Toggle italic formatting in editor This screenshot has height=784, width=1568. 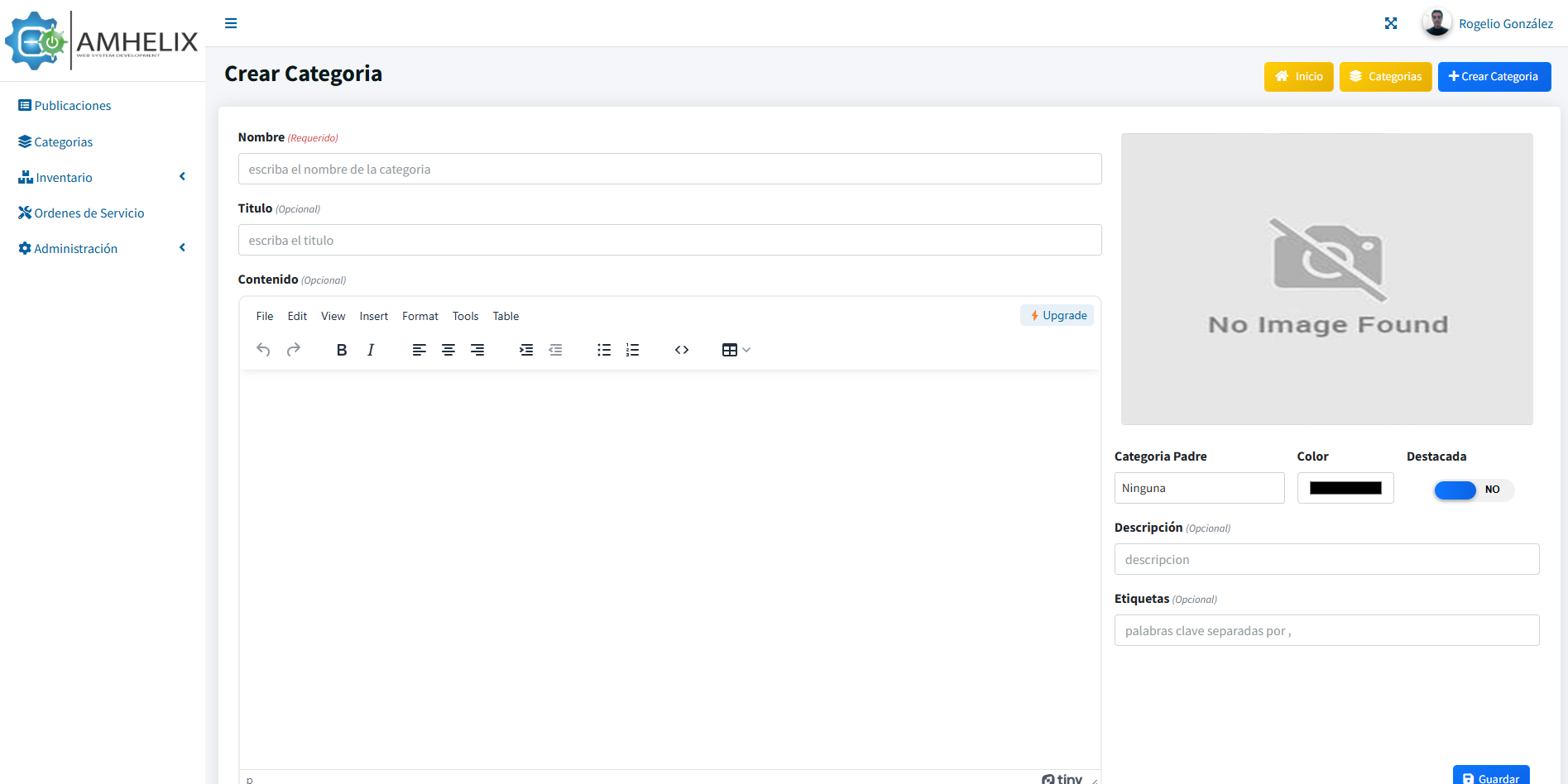click(371, 350)
